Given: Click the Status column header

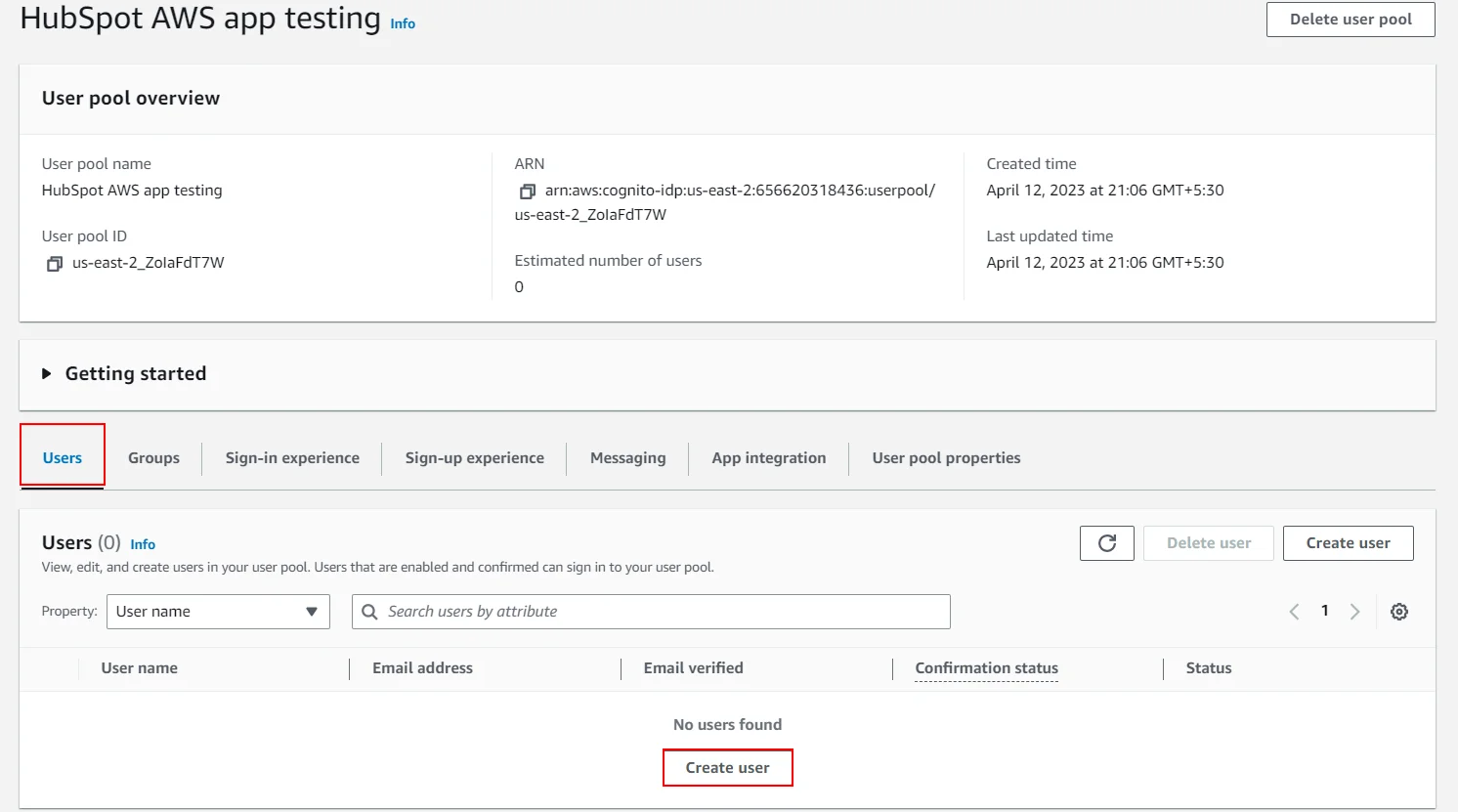Looking at the screenshot, I should [x=1209, y=668].
